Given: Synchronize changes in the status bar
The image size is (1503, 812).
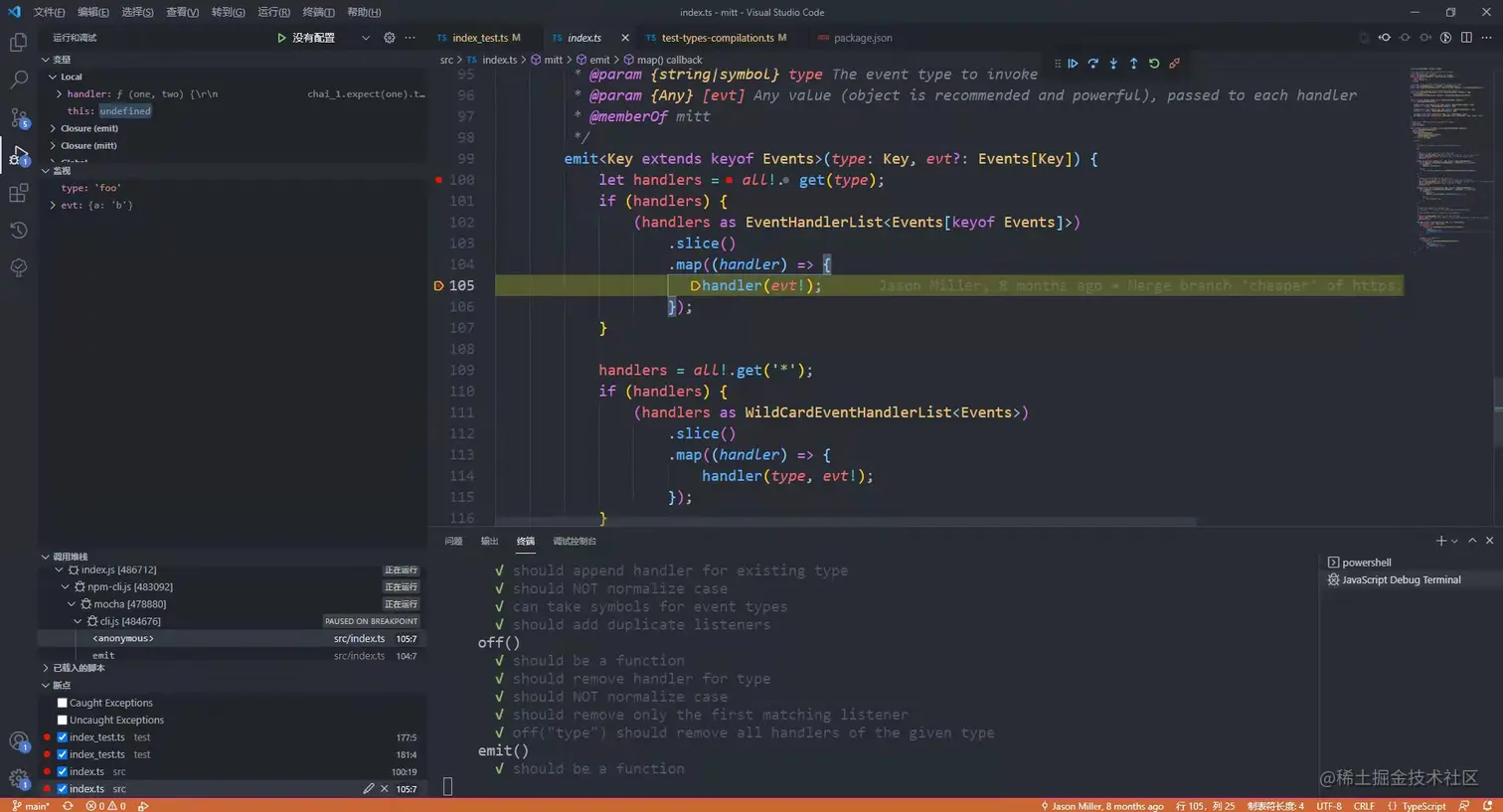Looking at the screenshot, I should pyautogui.click(x=68, y=806).
